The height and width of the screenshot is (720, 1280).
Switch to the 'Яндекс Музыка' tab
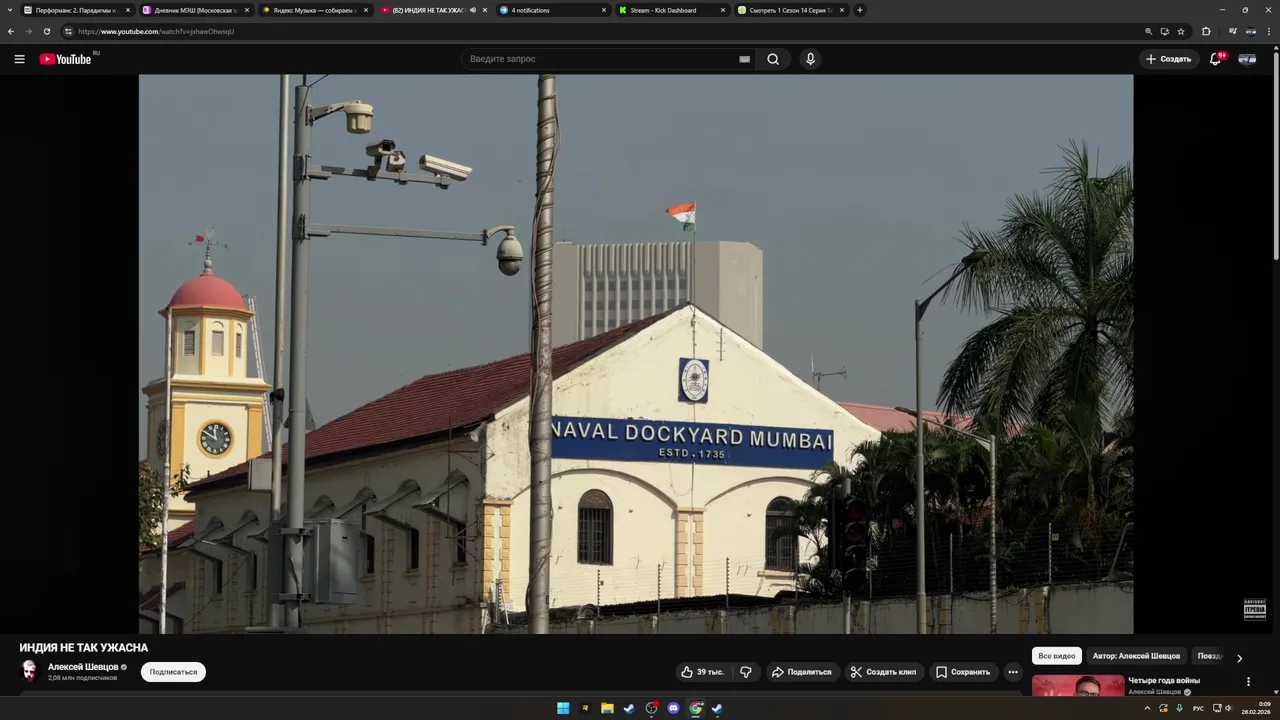click(x=314, y=10)
